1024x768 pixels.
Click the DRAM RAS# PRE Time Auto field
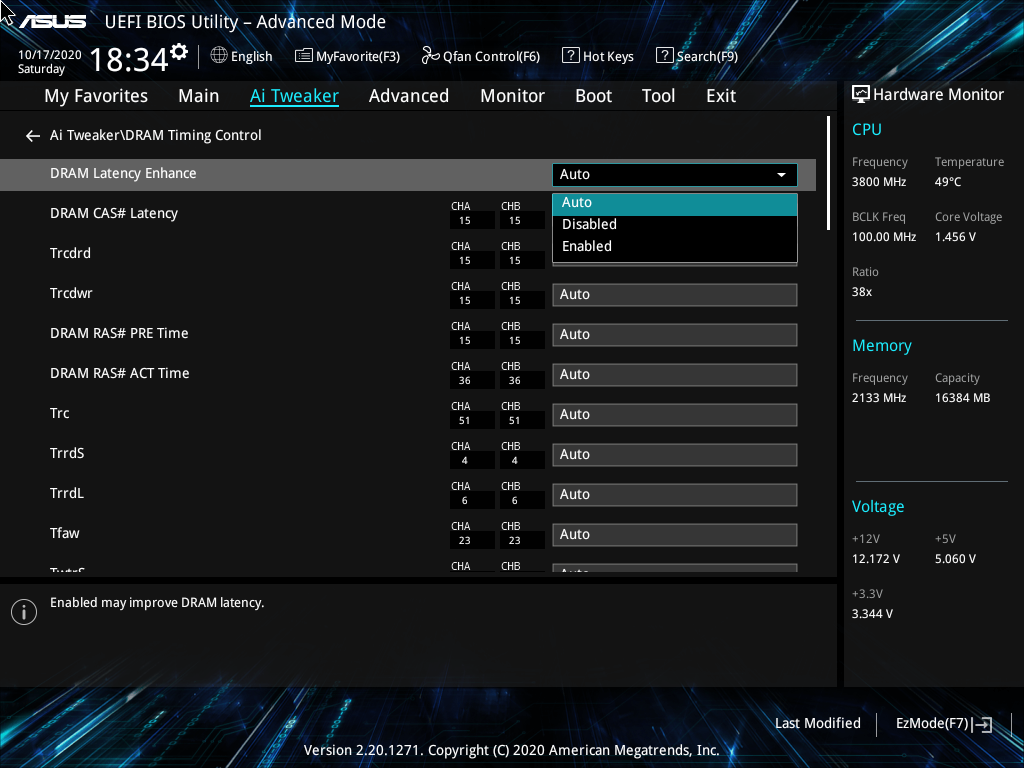tap(675, 334)
